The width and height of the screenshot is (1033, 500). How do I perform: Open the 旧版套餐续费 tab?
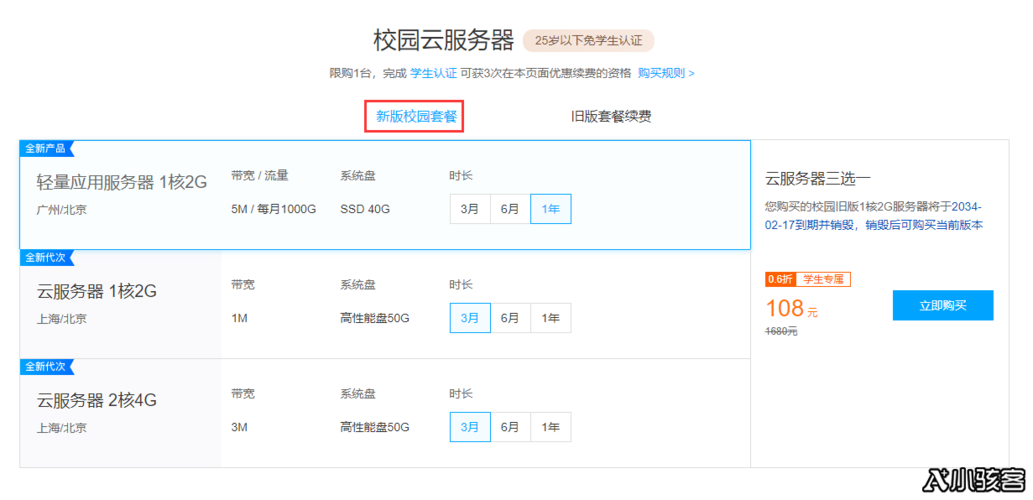click(x=611, y=117)
